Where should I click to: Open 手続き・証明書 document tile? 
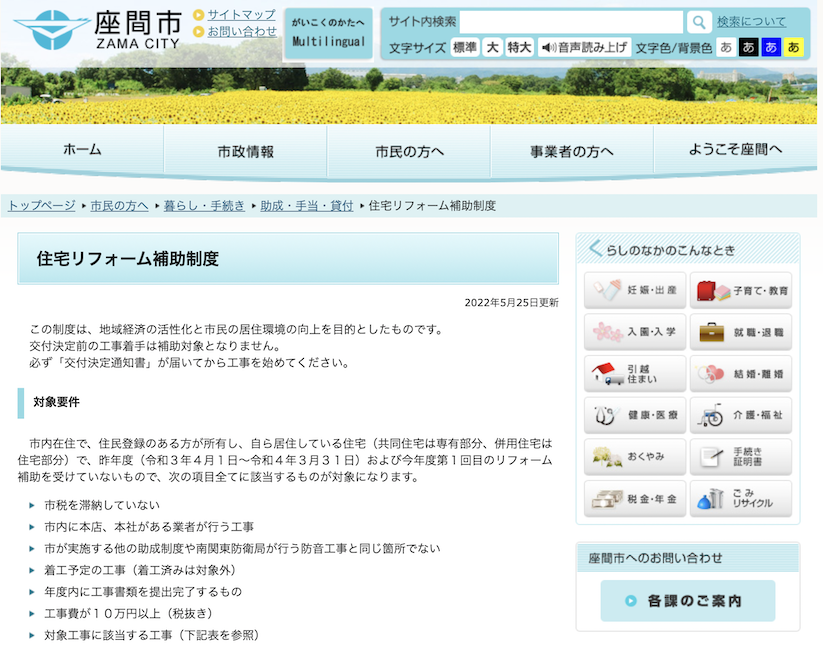741,457
